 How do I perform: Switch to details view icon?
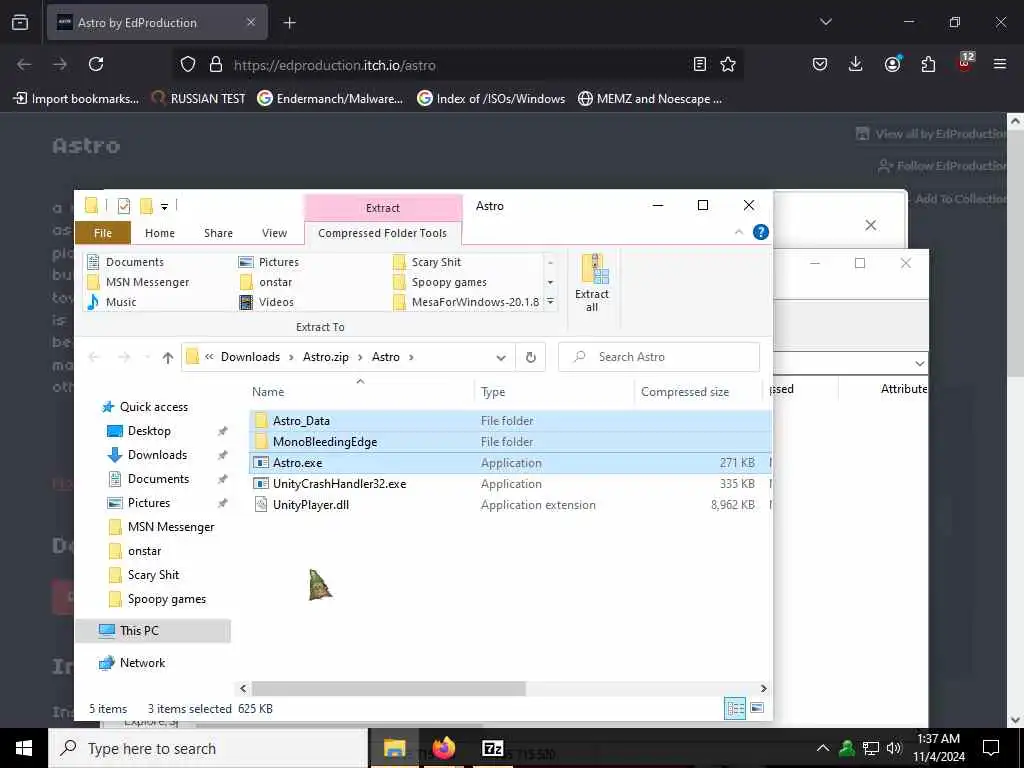735,708
